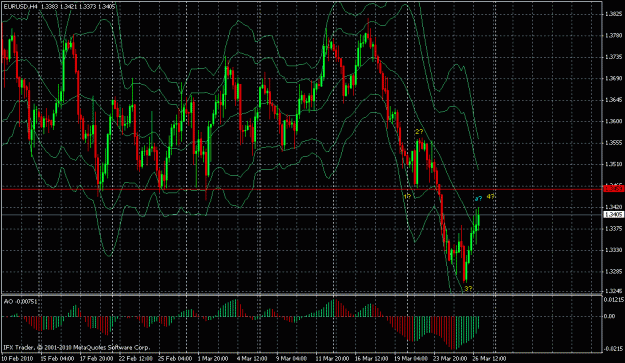Click the 19 Mar 04:00 date label
The image size is (625, 363).
tap(410, 358)
